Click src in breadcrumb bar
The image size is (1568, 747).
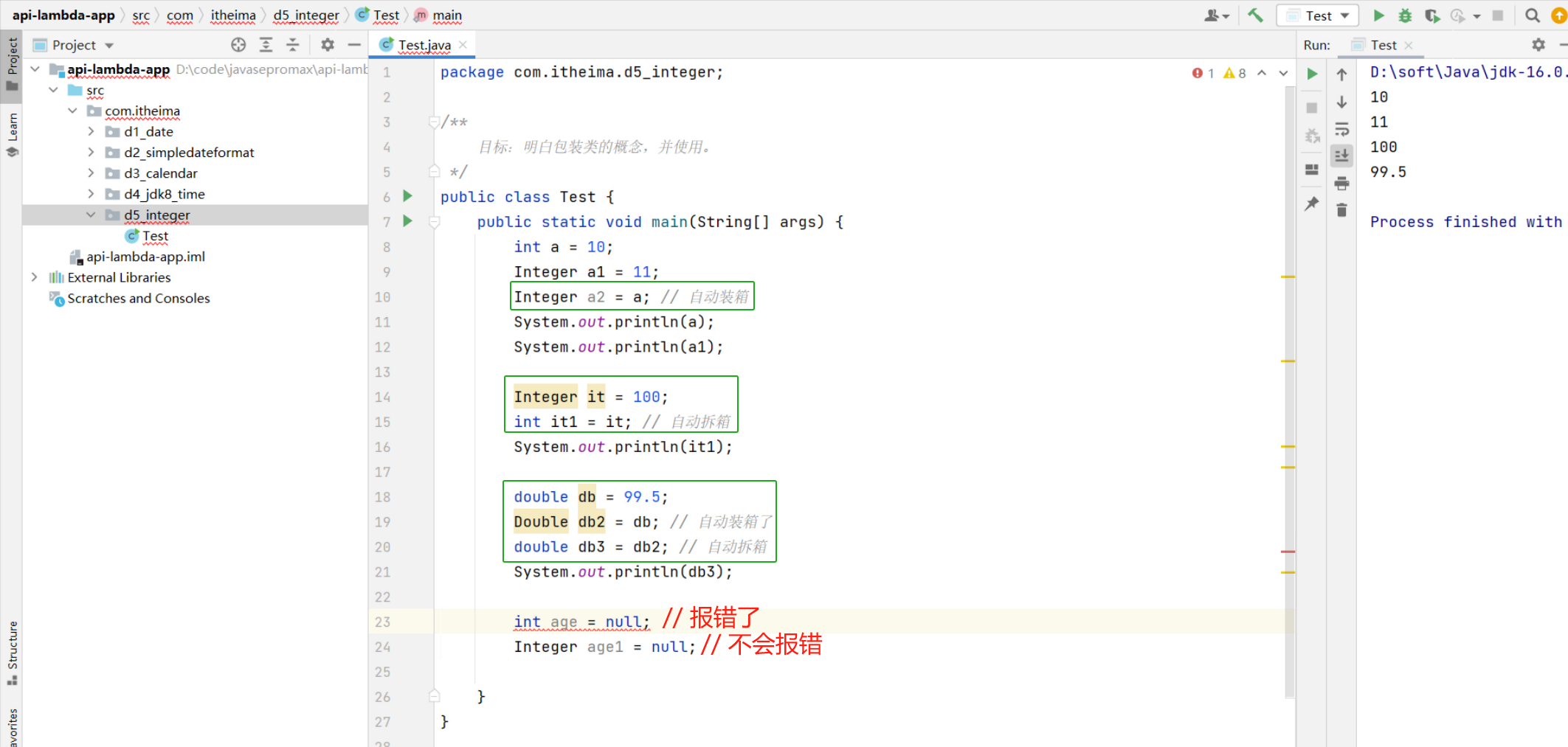click(141, 15)
